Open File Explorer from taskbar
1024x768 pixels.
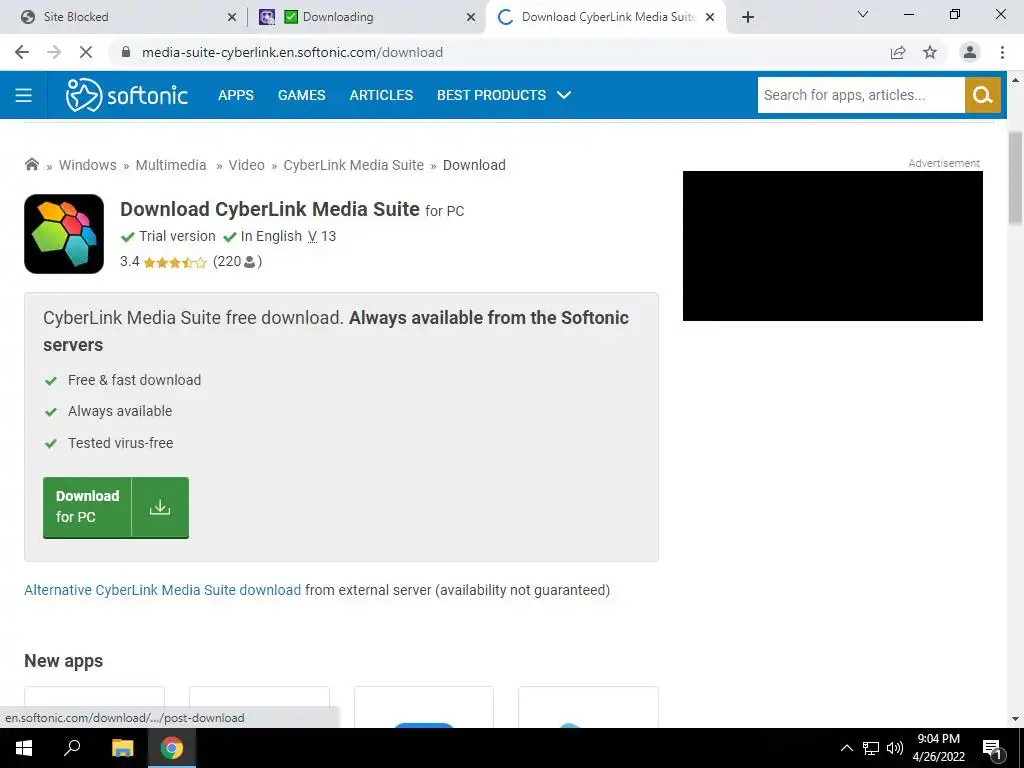click(x=122, y=748)
